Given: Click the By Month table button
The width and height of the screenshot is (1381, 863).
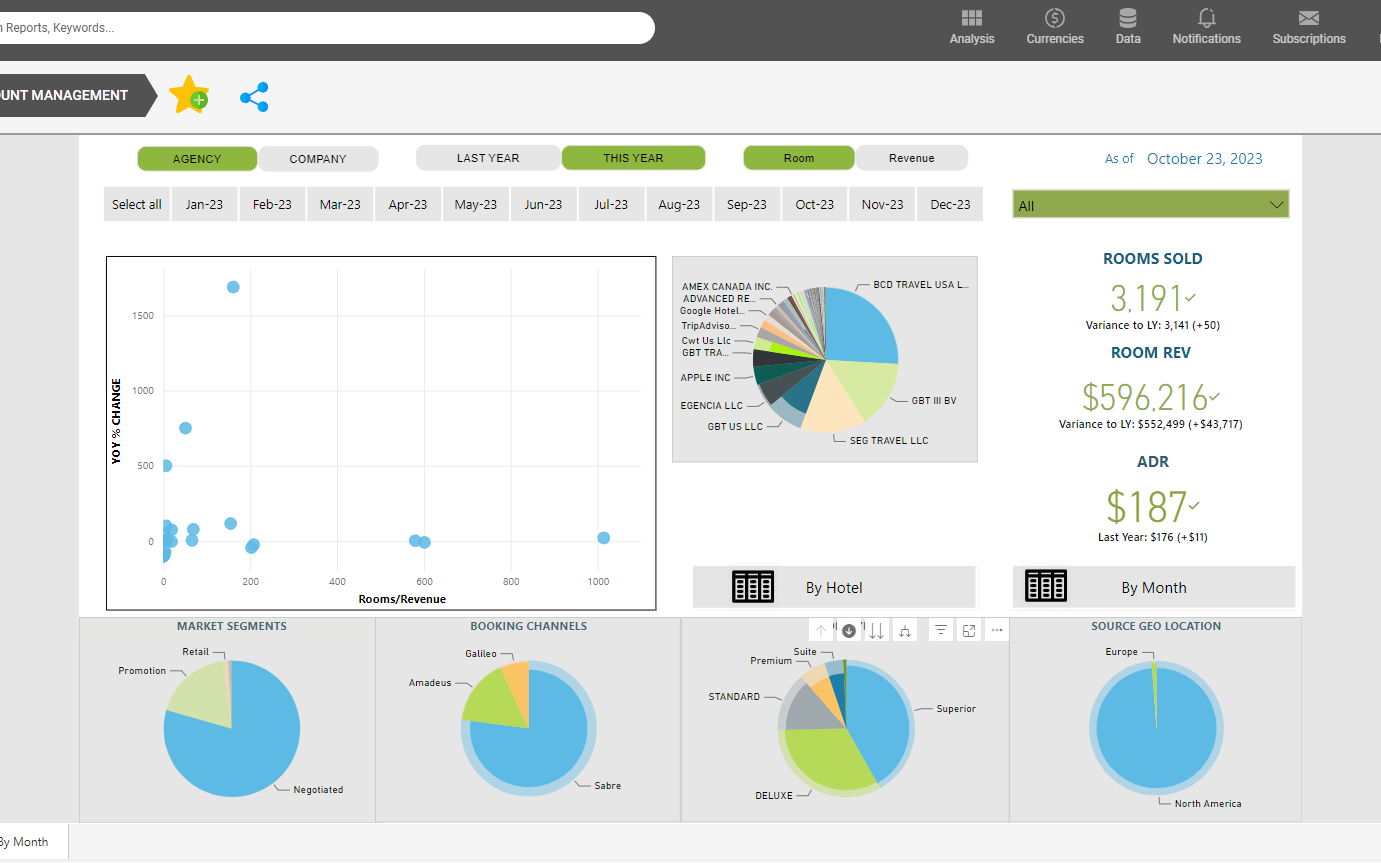Looking at the screenshot, I should tap(1153, 587).
